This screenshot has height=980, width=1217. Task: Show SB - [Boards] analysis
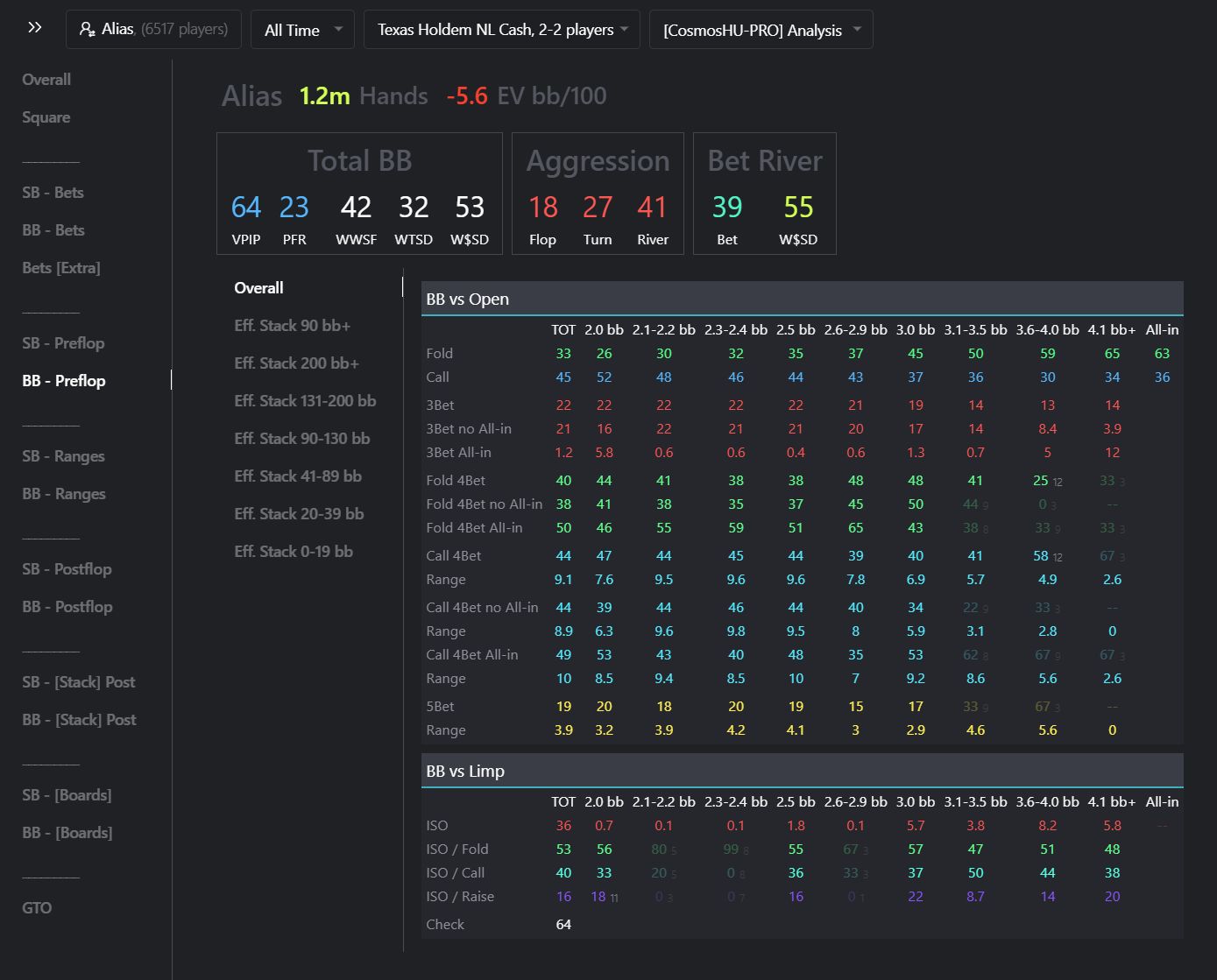[67, 795]
